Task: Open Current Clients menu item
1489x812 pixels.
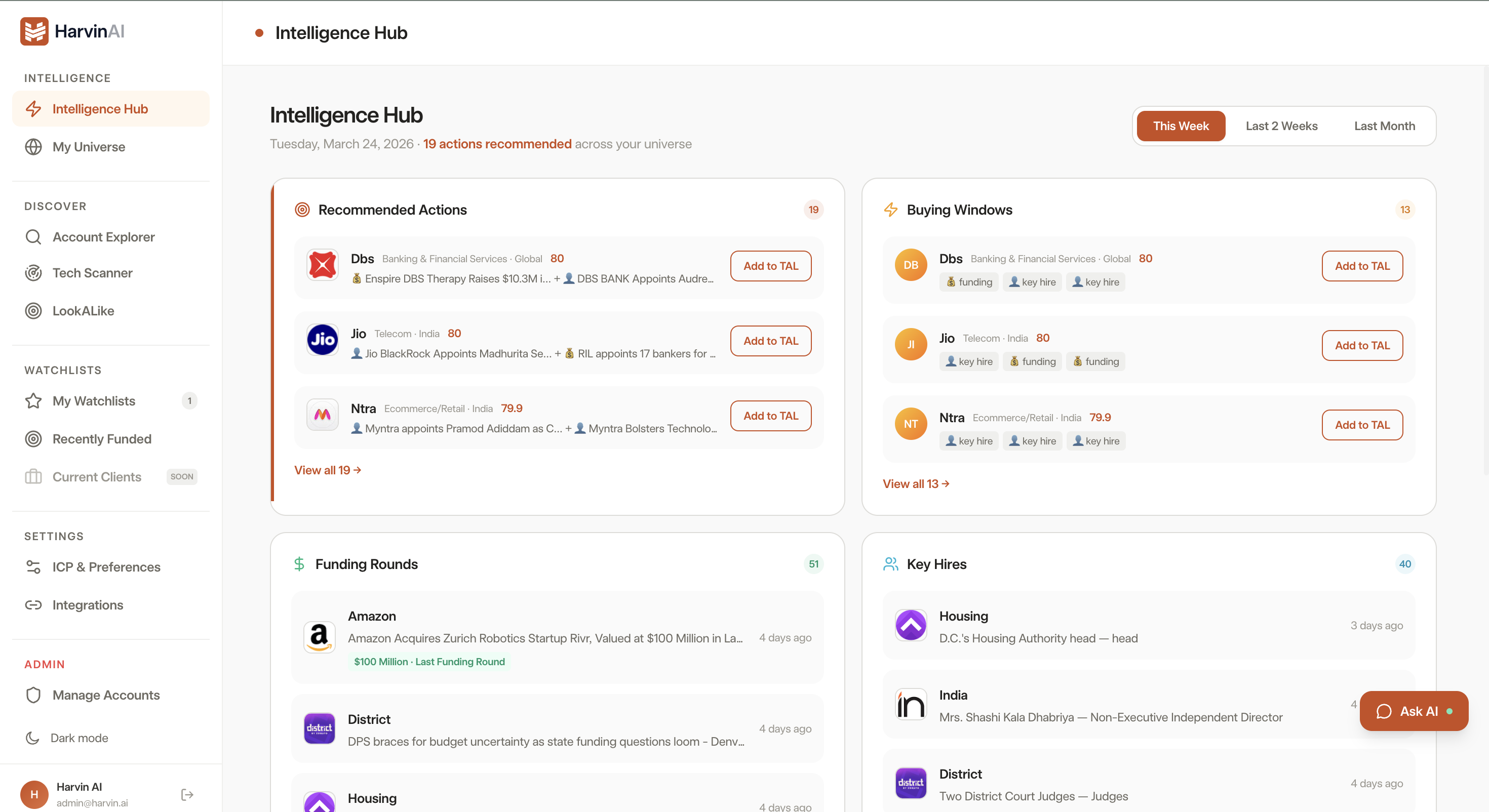Action: point(111,477)
